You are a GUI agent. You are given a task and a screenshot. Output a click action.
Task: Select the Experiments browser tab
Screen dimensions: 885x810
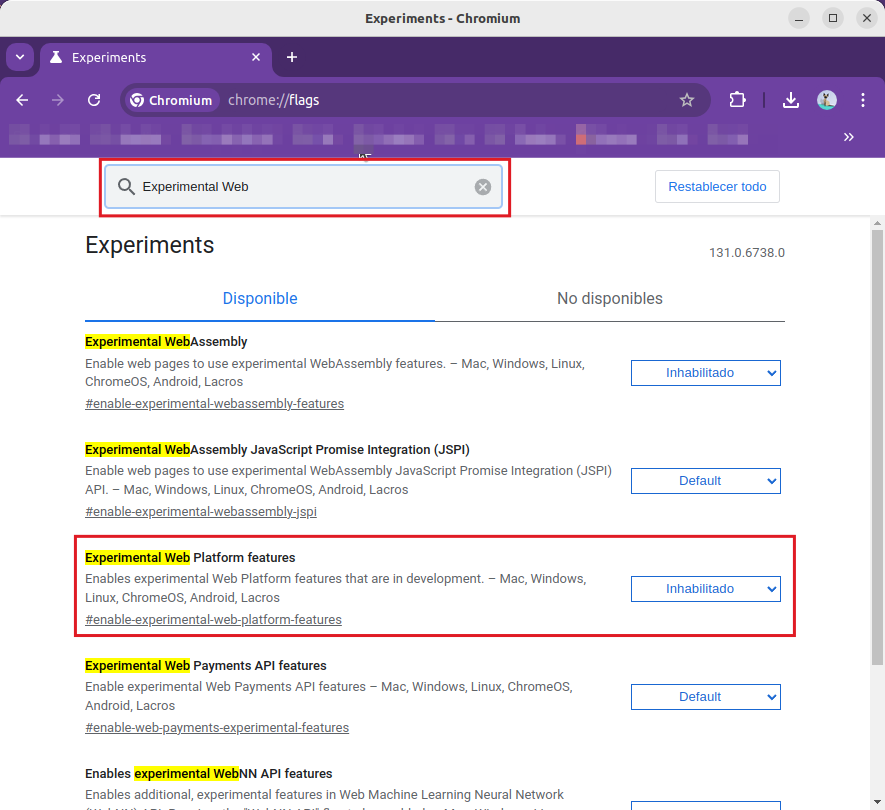point(156,58)
